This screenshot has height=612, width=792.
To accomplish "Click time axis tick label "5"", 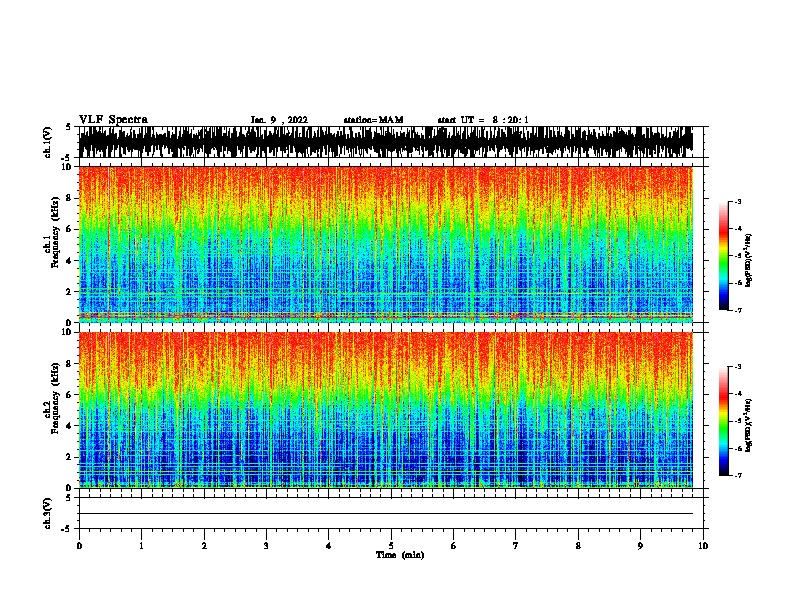I will tap(391, 546).
